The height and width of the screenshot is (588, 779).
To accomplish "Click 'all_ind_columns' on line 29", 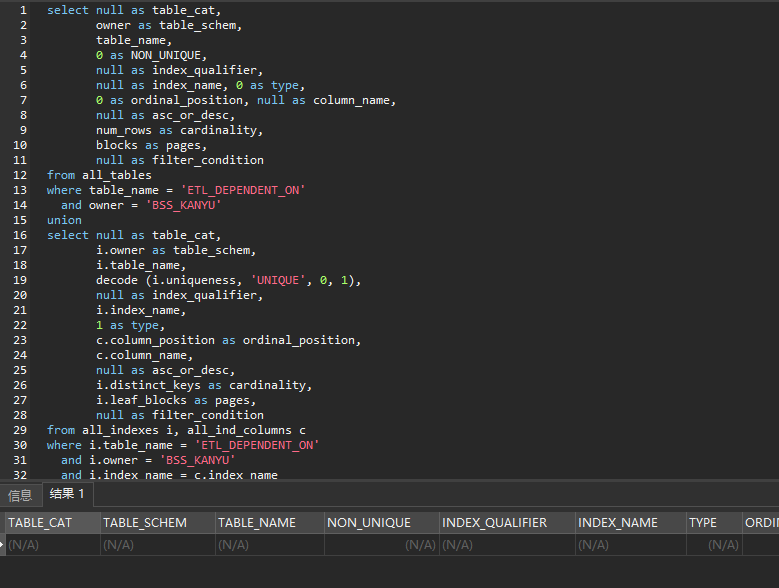I will (x=239, y=430).
